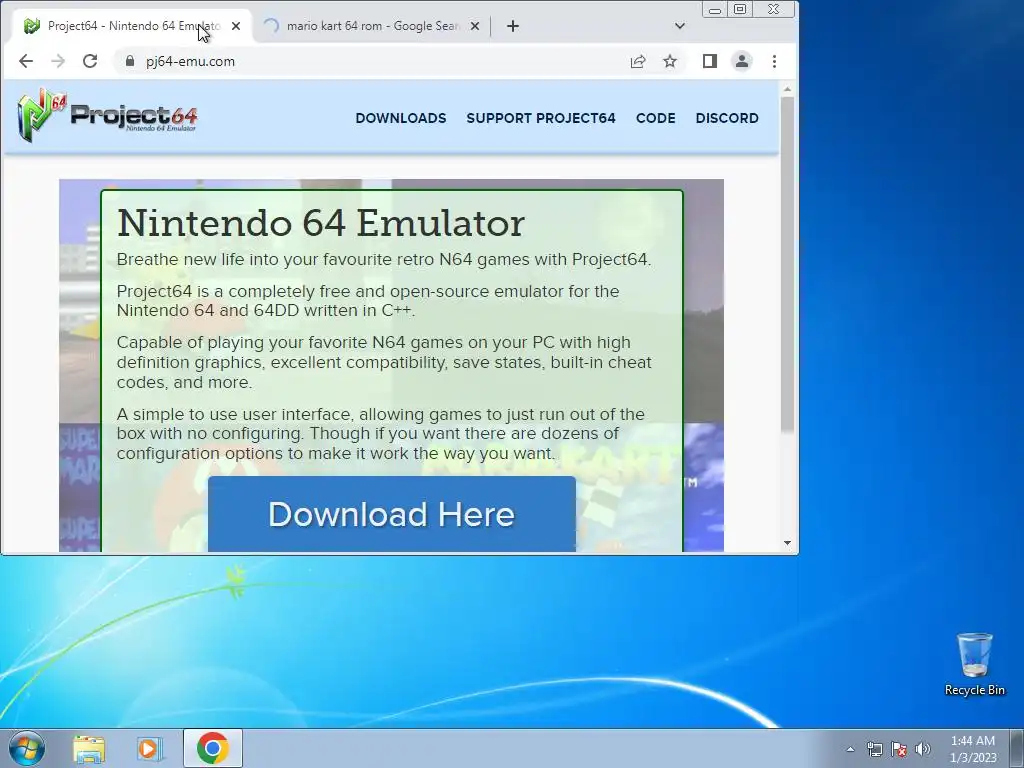The image size is (1024, 768).
Task: Close the mario kart 64 rom tab
Action: 475,26
